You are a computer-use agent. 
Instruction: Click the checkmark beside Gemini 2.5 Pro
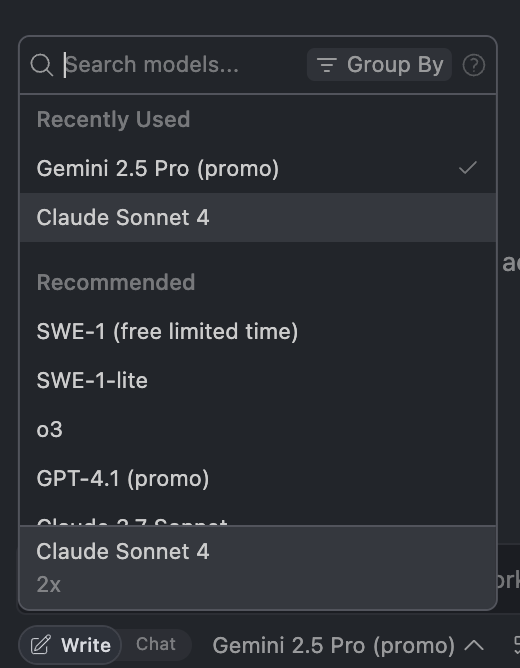468,167
